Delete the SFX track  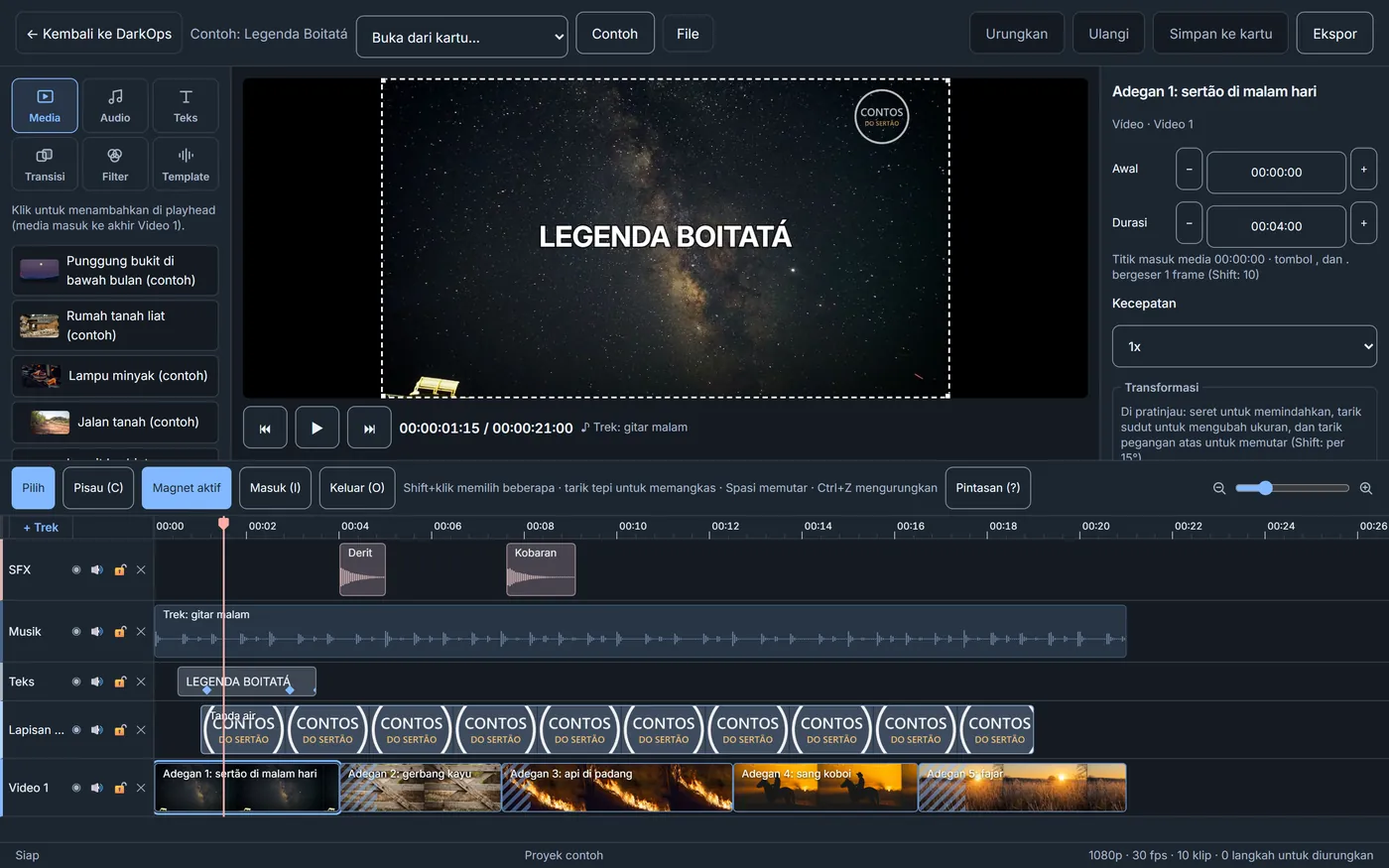[141, 570]
